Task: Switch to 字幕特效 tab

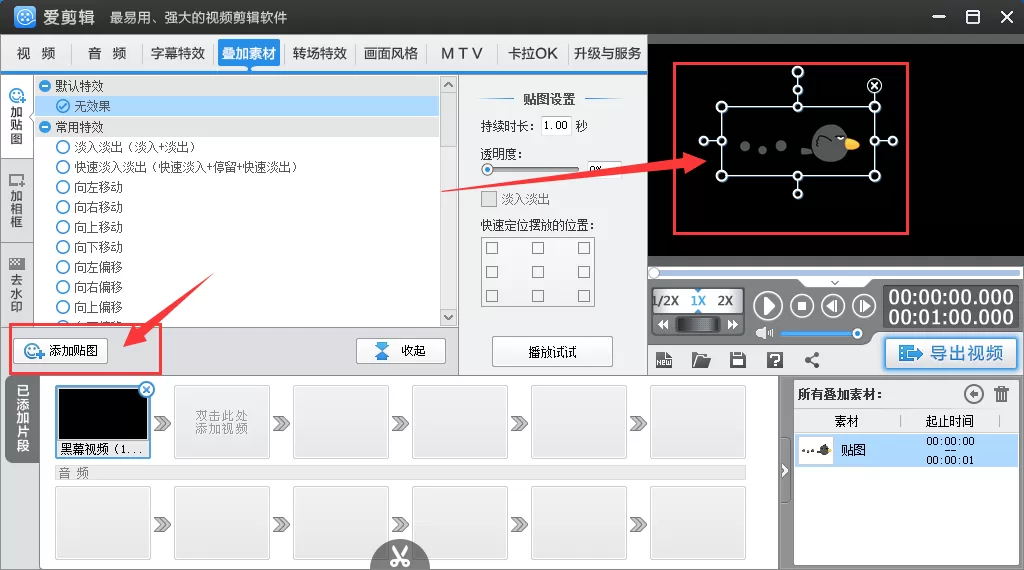Action: 178,54
